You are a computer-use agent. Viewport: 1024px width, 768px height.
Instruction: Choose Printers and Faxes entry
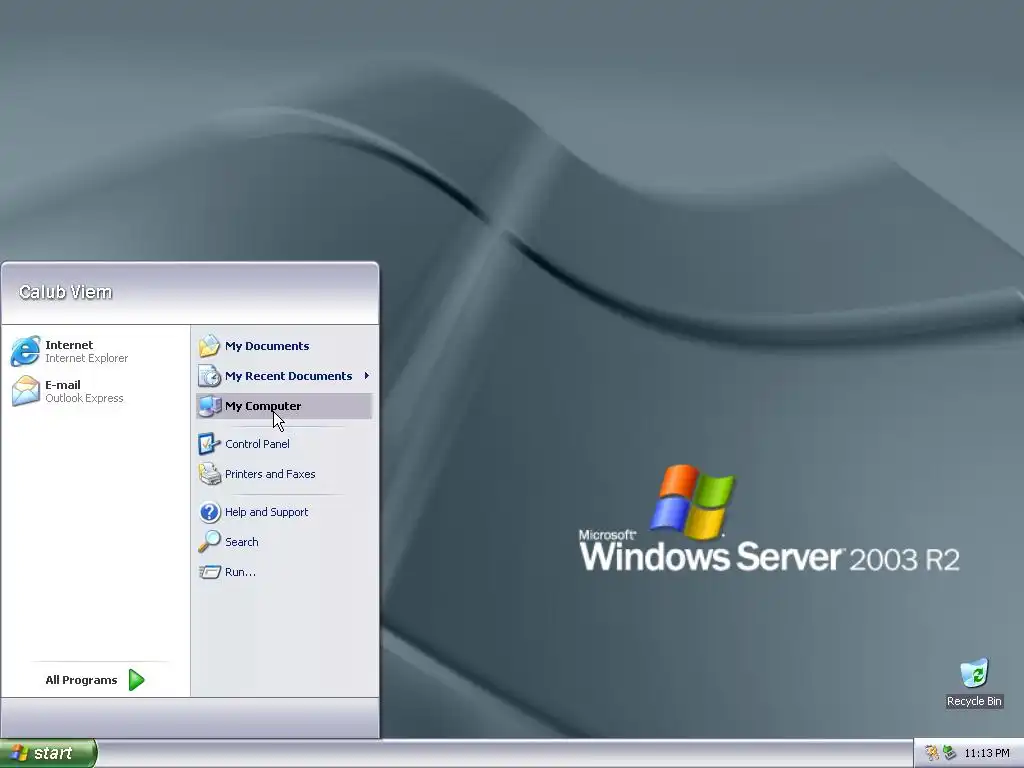(x=284, y=474)
